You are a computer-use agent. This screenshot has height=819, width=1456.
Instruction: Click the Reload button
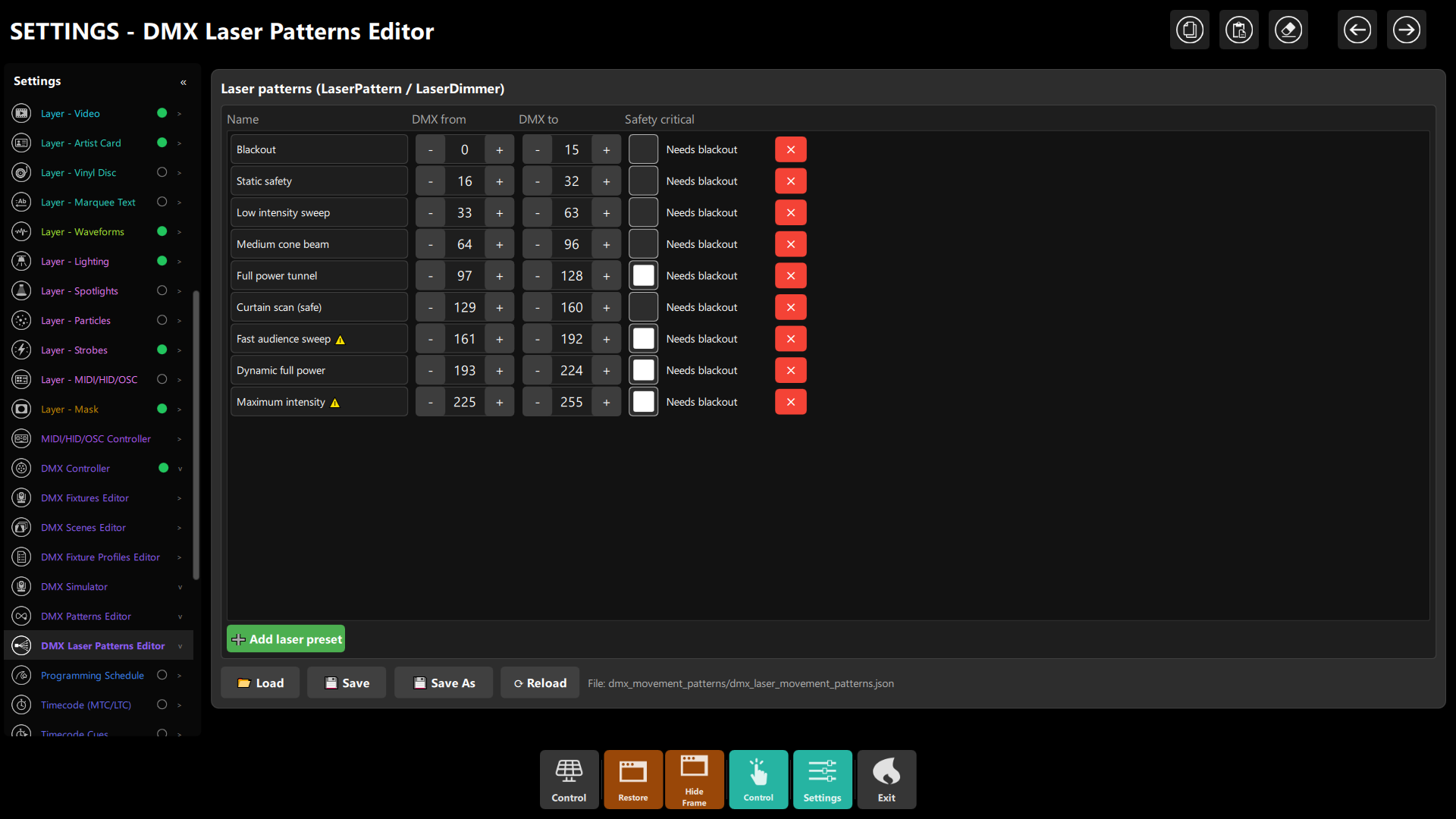tap(540, 683)
